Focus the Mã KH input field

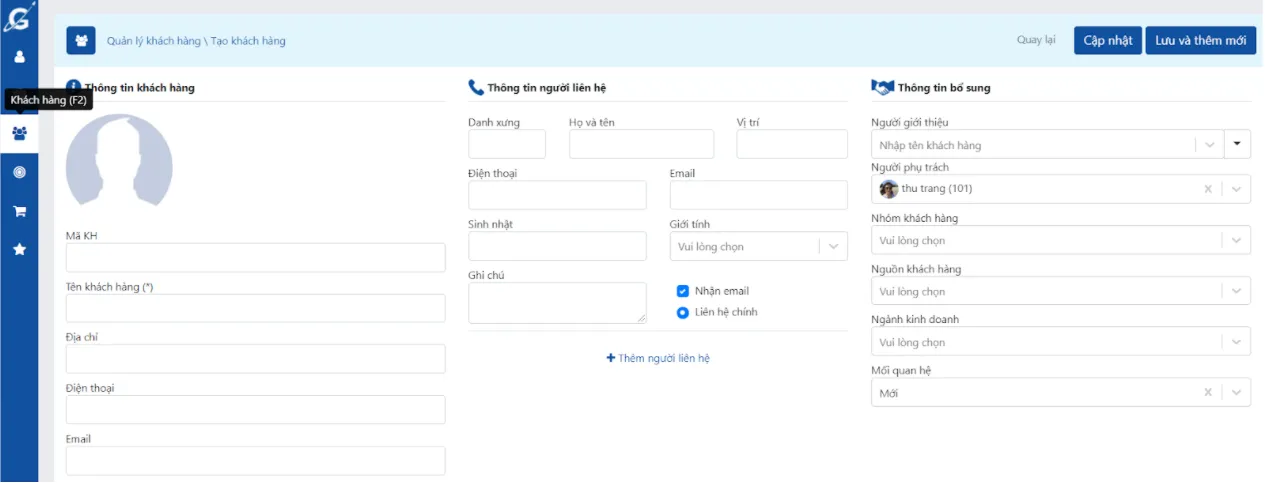(255, 257)
